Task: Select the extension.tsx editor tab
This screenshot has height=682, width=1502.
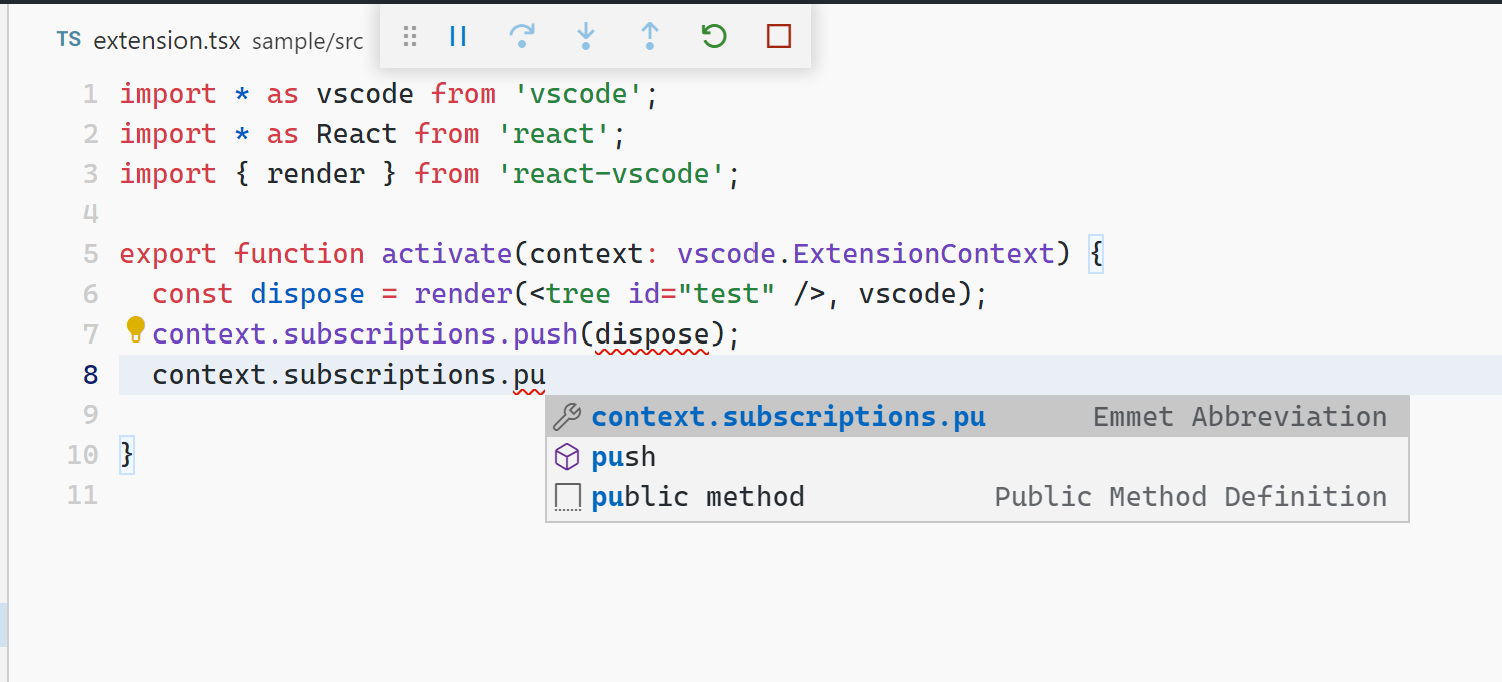Action: click(x=167, y=41)
